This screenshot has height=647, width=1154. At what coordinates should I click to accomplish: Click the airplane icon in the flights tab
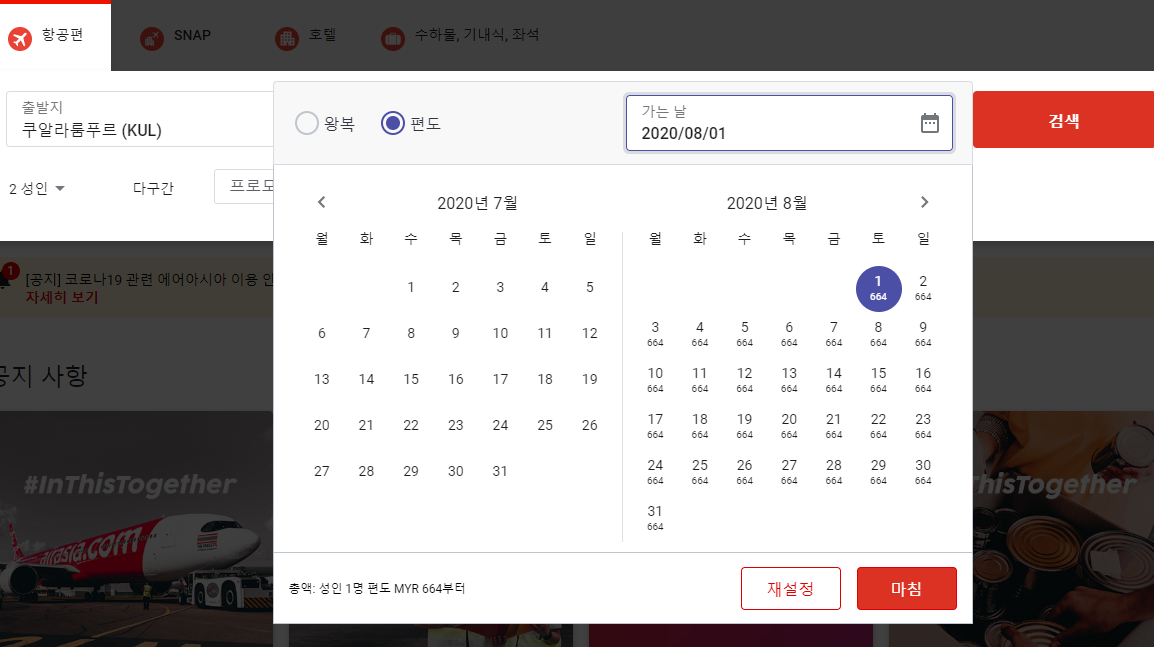pyautogui.click(x=20, y=38)
